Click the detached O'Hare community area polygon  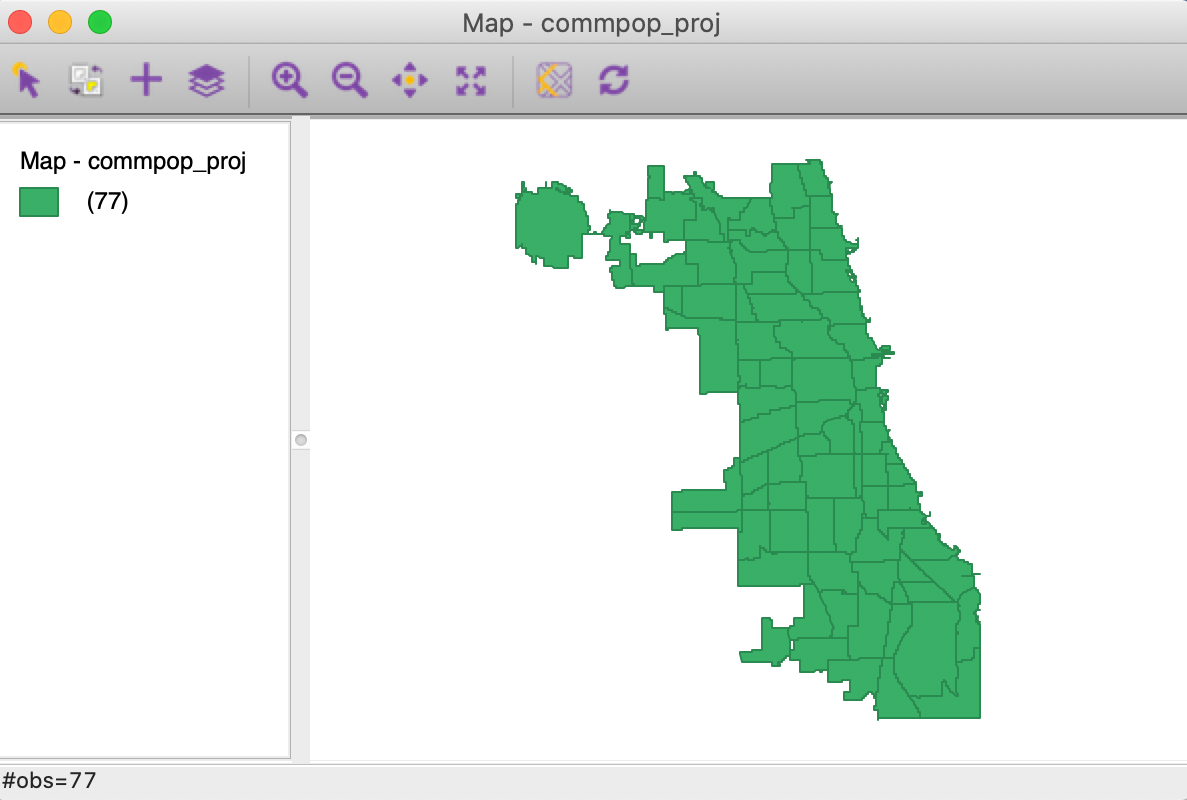(x=552, y=224)
